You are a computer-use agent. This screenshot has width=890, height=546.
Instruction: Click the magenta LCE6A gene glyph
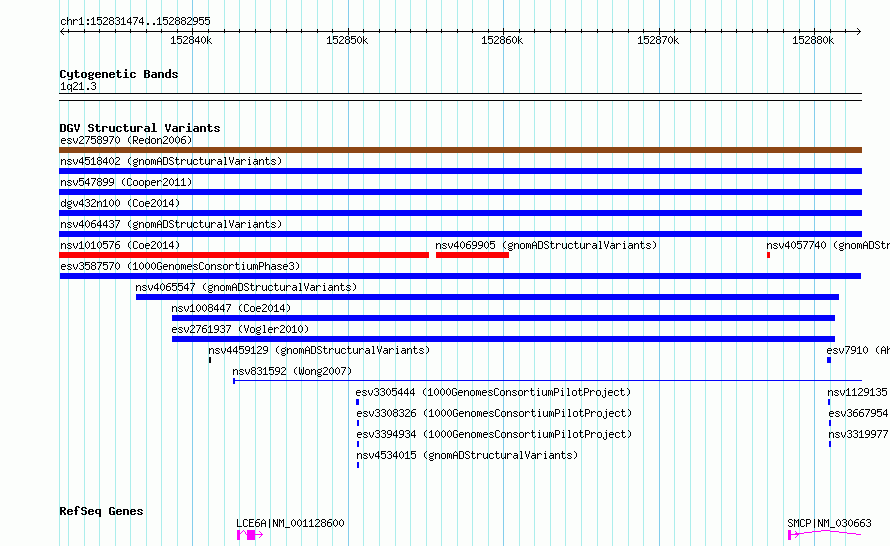(250, 535)
